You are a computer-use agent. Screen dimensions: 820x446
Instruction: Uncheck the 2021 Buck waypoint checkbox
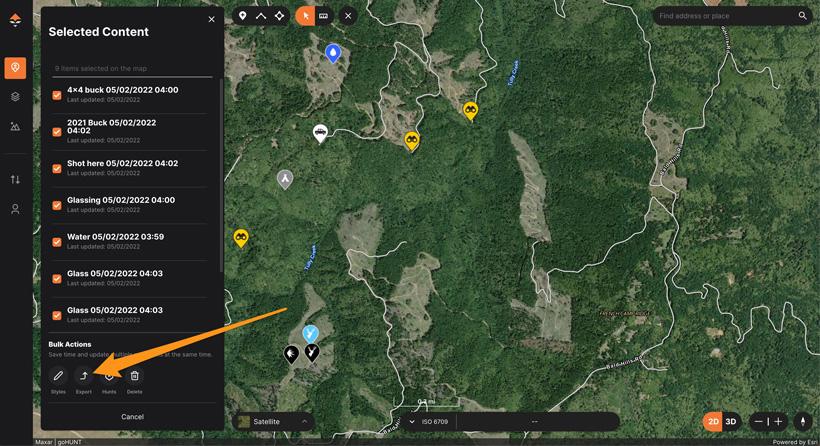(56, 132)
